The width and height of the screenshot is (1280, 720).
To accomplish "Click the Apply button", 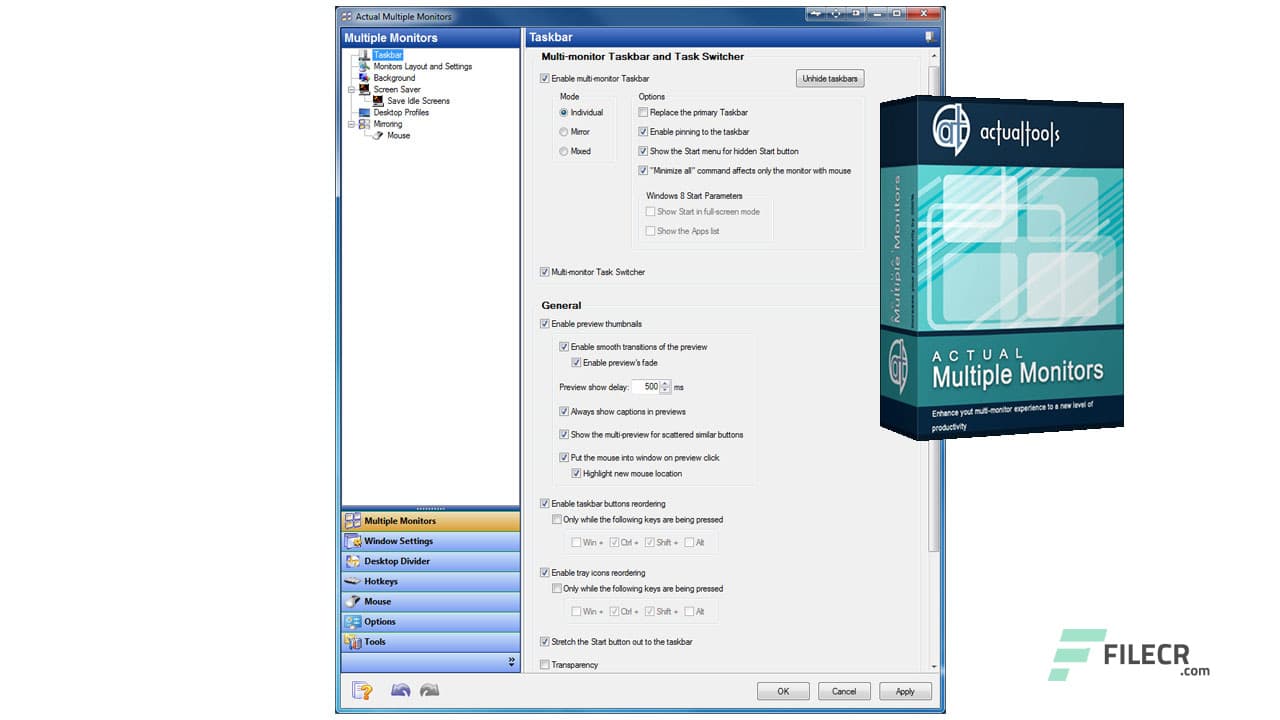I will coord(905,691).
